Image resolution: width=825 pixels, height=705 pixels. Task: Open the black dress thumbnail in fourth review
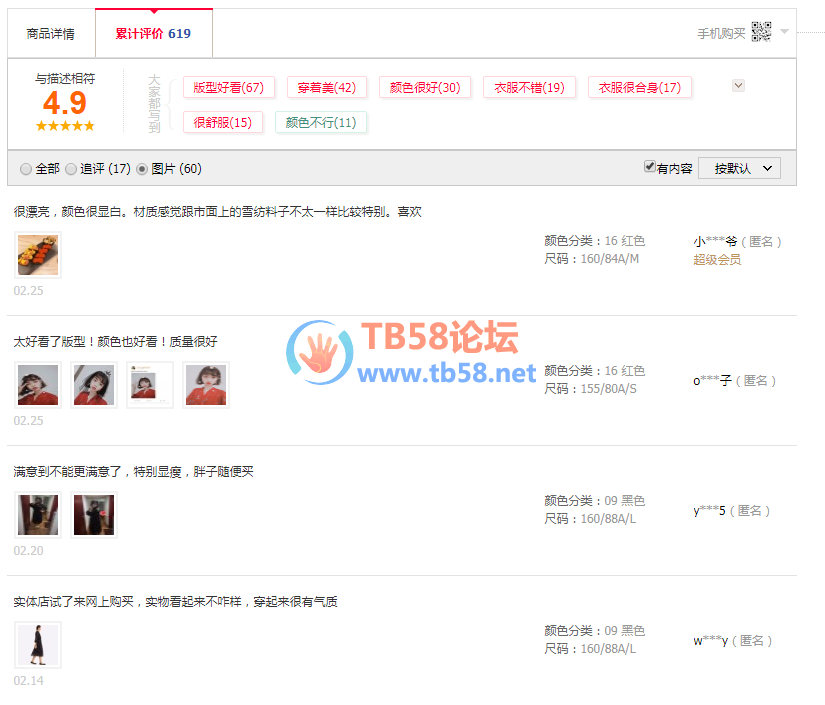pyautogui.click(x=38, y=645)
